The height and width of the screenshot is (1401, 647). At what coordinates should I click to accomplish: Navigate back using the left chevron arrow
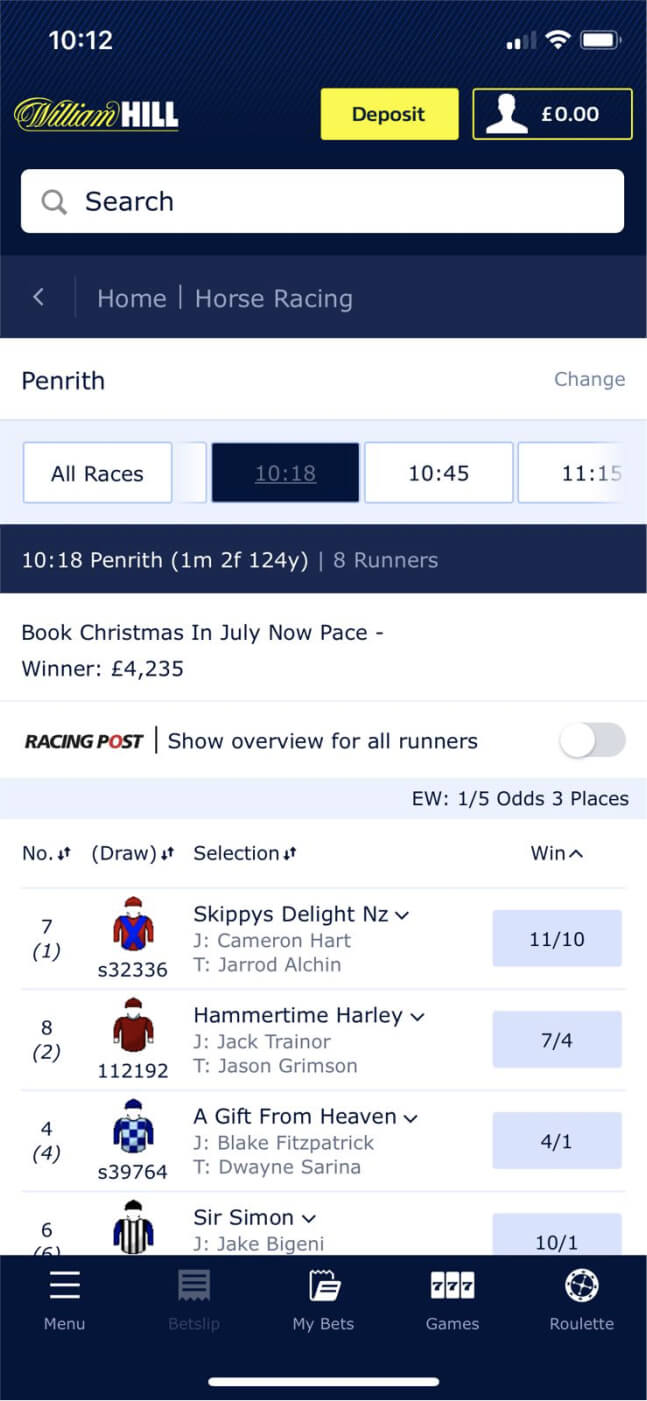pyautogui.click(x=39, y=298)
